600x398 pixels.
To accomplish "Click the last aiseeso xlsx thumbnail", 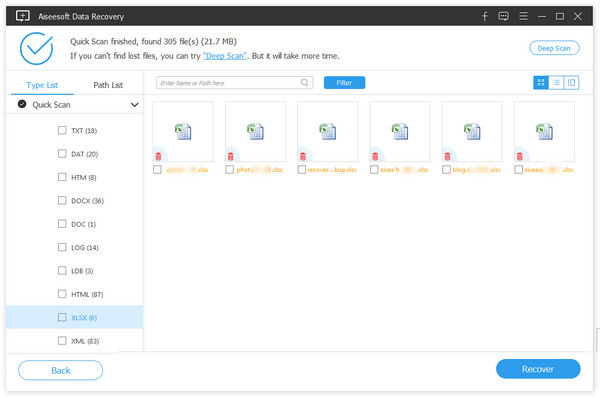I will pos(544,131).
